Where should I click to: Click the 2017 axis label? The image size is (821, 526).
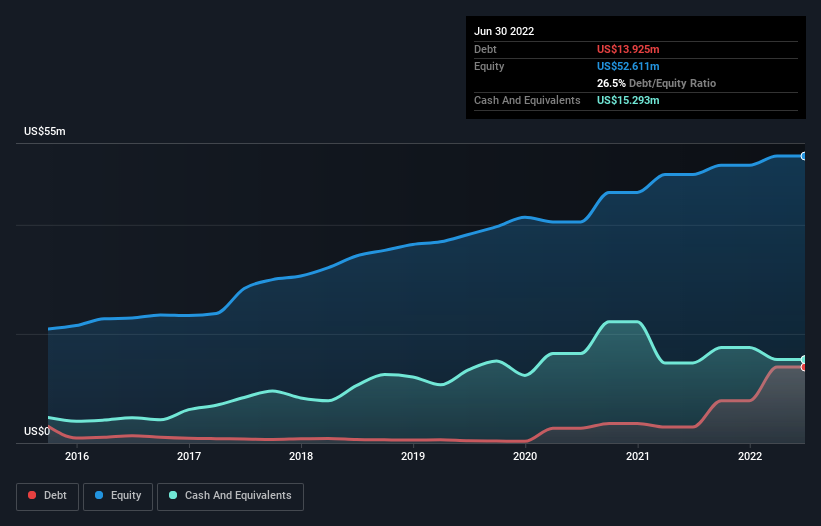189,456
